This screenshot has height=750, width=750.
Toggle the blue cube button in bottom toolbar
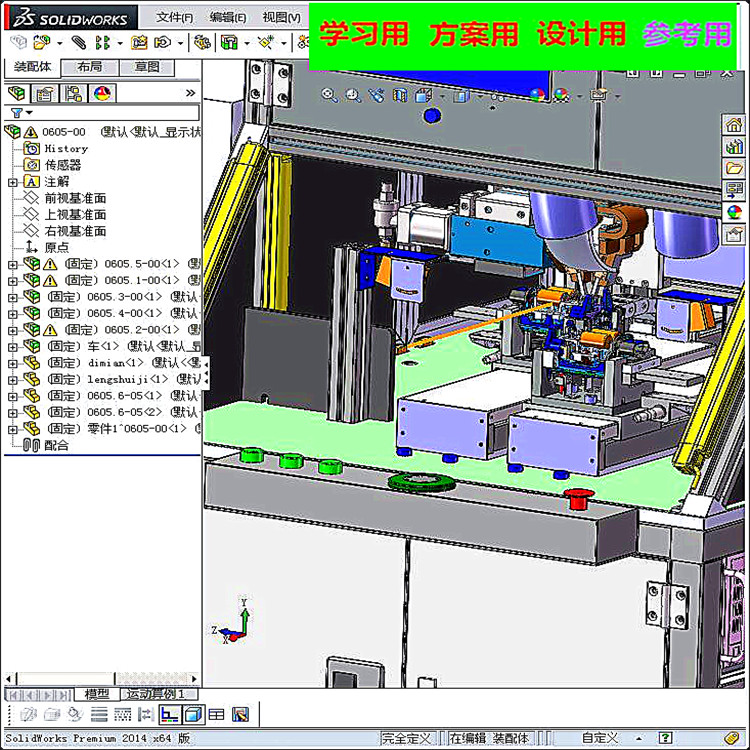coord(192,715)
